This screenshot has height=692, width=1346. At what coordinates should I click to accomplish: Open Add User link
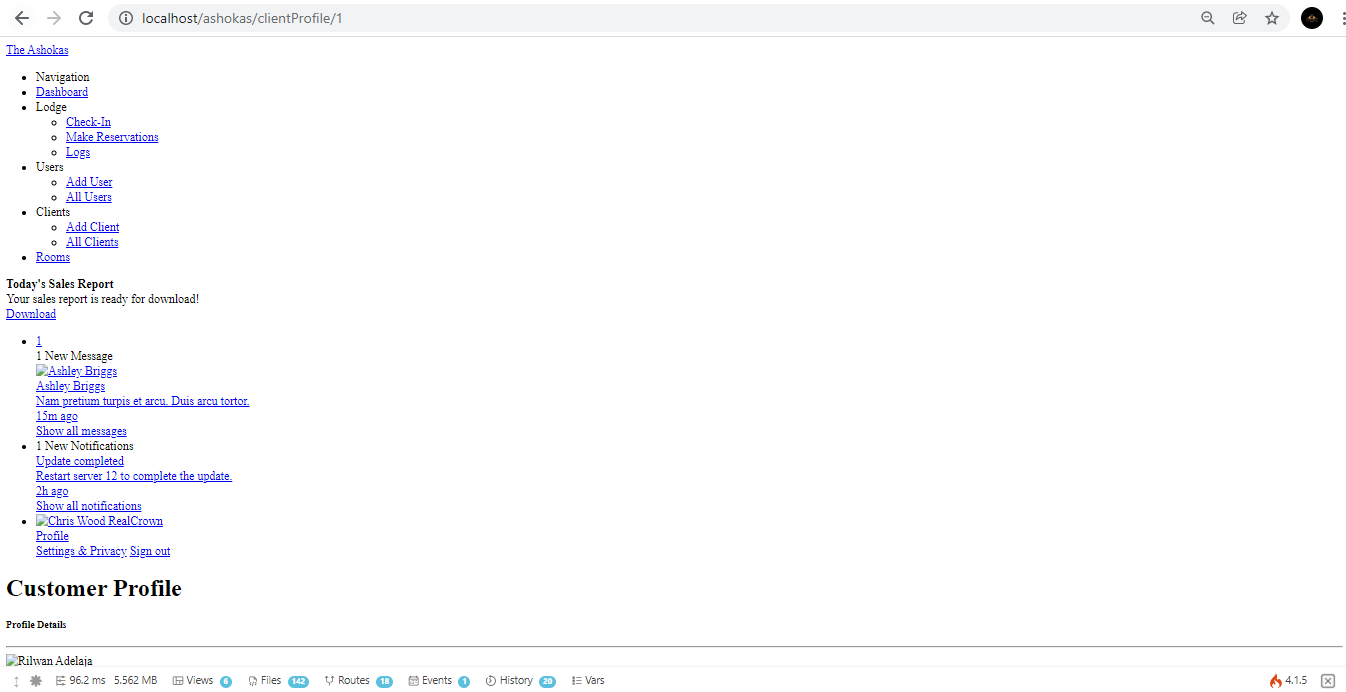[89, 182]
